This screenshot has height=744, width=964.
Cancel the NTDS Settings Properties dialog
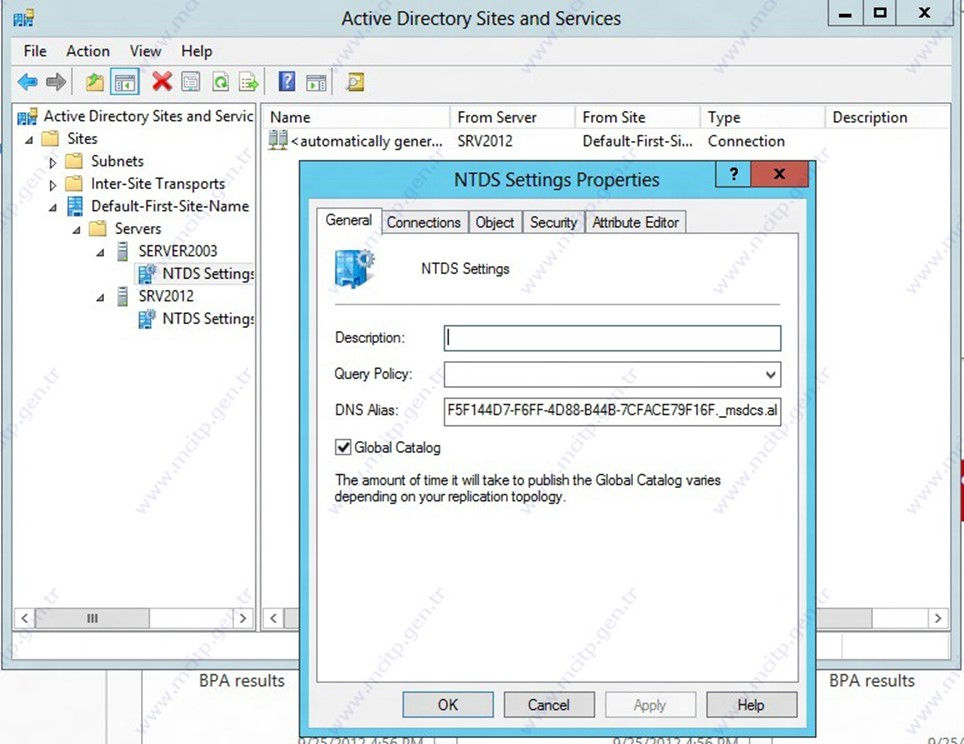(x=548, y=705)
